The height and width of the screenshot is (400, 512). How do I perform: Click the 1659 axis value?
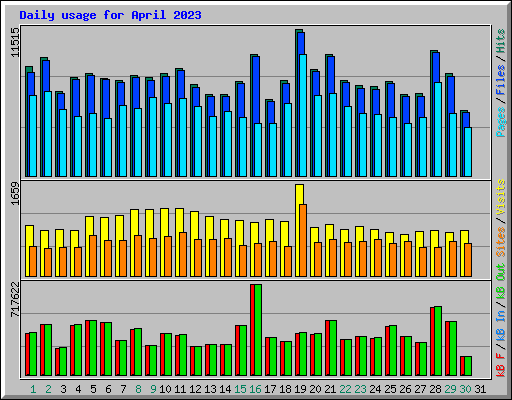(15, 194)
